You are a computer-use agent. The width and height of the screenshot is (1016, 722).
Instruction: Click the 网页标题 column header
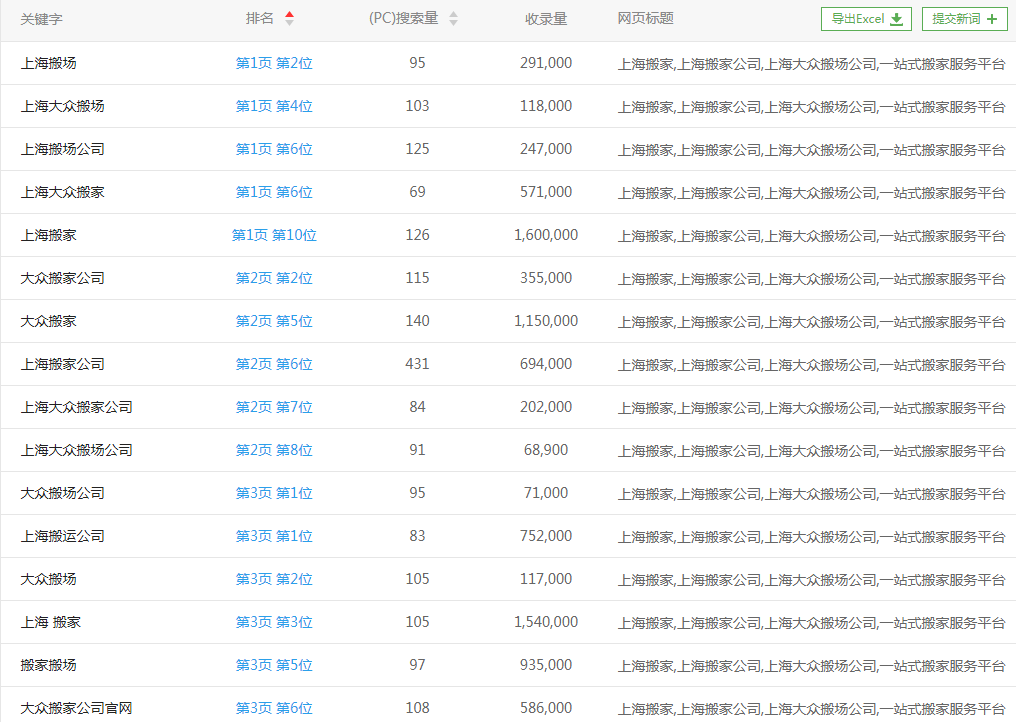click(x=645, y=18)
